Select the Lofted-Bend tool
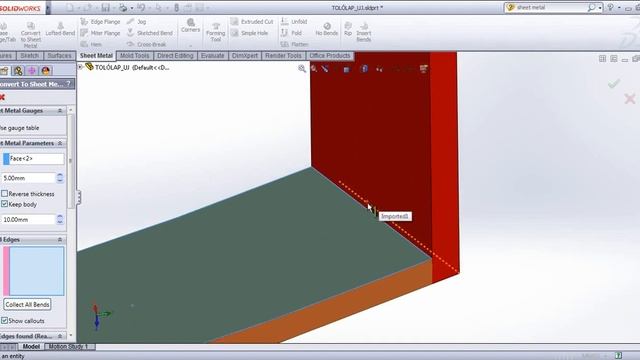 pyautogui.click(x=60, y=29)
